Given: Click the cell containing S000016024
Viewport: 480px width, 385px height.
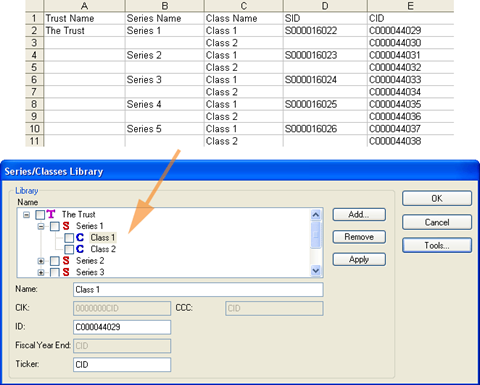Looking at the screenshot, I should tap(325, 80).
